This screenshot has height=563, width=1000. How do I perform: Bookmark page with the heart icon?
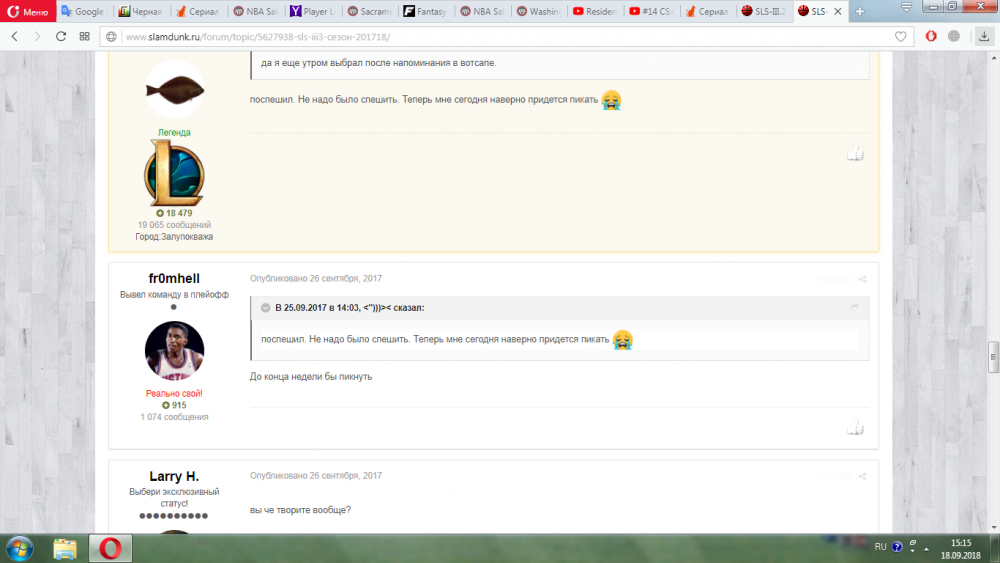click(901, 36)
